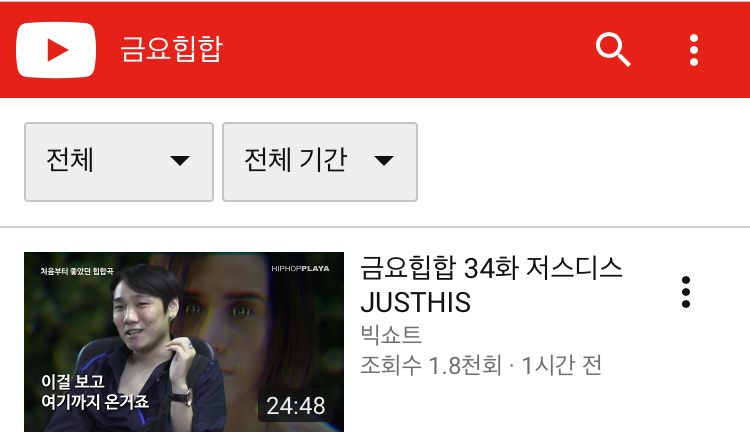Open more options for the JUSTHIS video
The height and width of the screenshot is (446, 750).
[685, 292]
